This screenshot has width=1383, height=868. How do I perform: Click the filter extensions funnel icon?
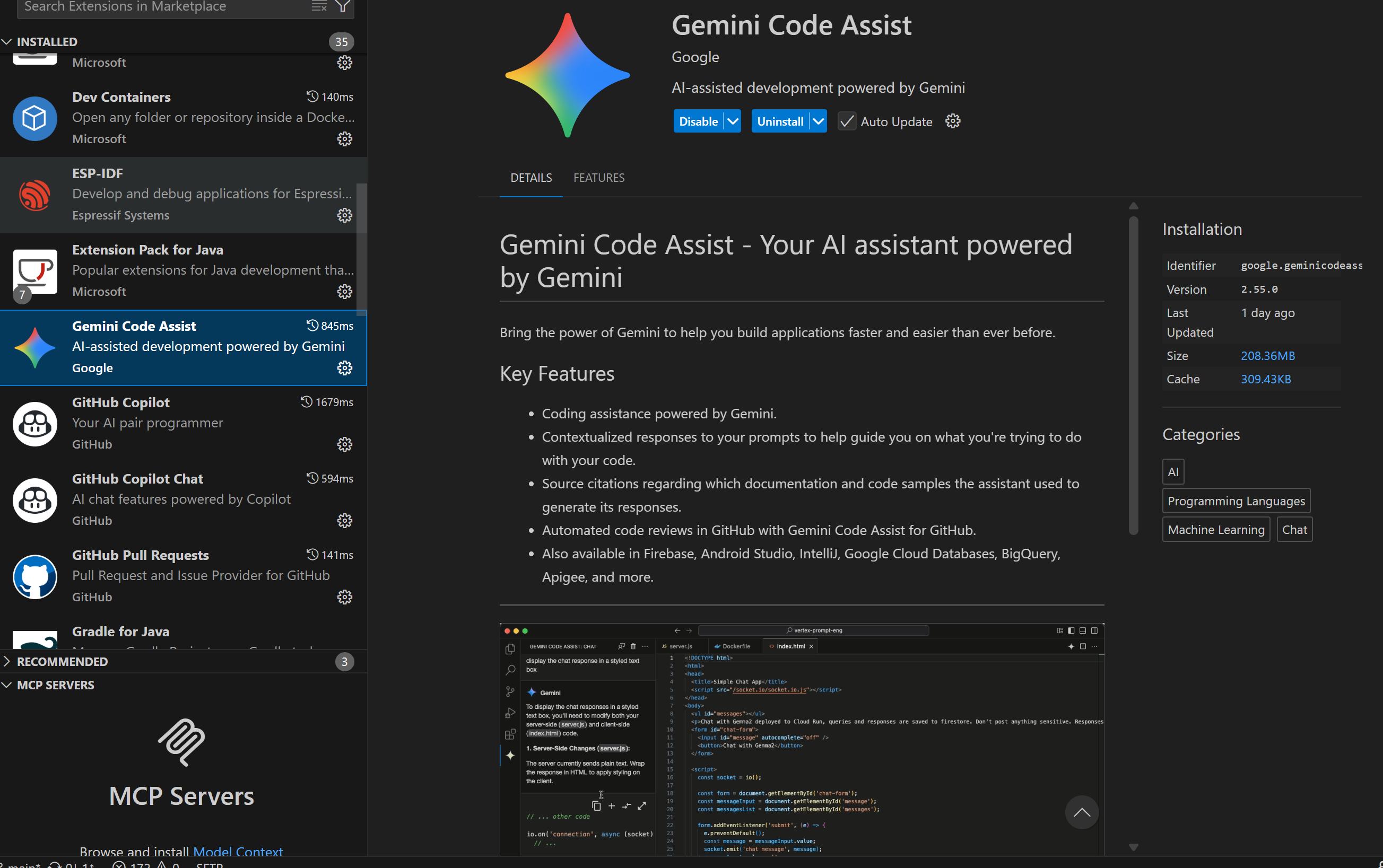(x=343, y=6)
